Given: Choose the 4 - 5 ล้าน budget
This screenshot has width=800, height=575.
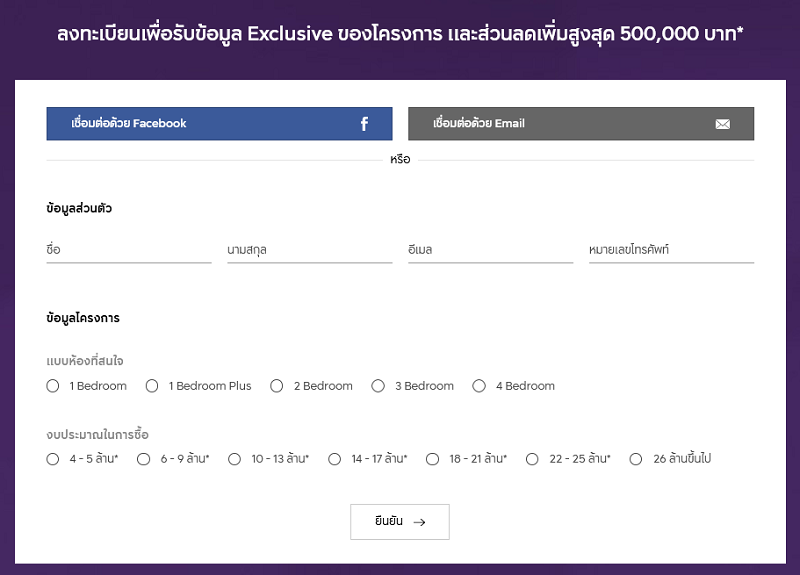Looking at the screenshot, I should (x=53, y=459).
